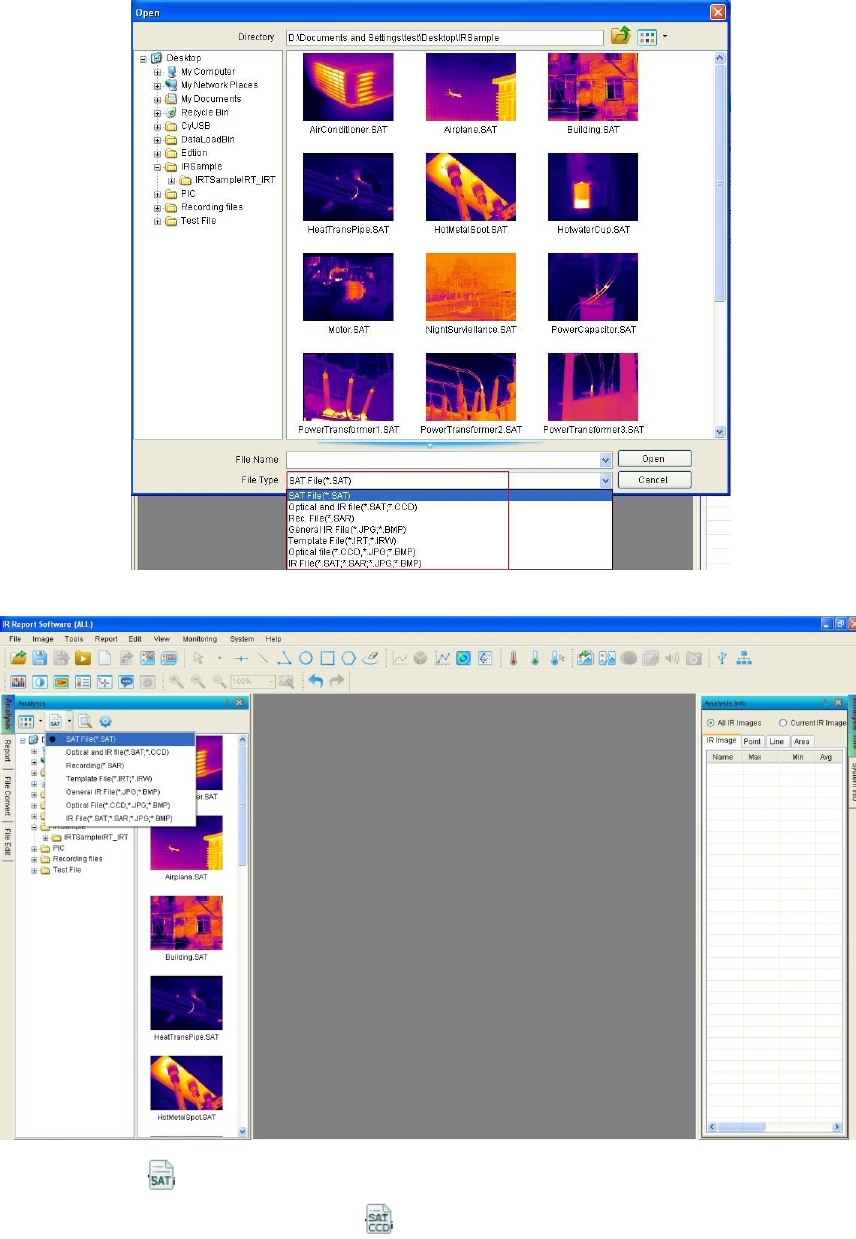This screenshot has width=856, height=1239.
Task: Click the blue undo arrow
Action: [x=315, y=681]
